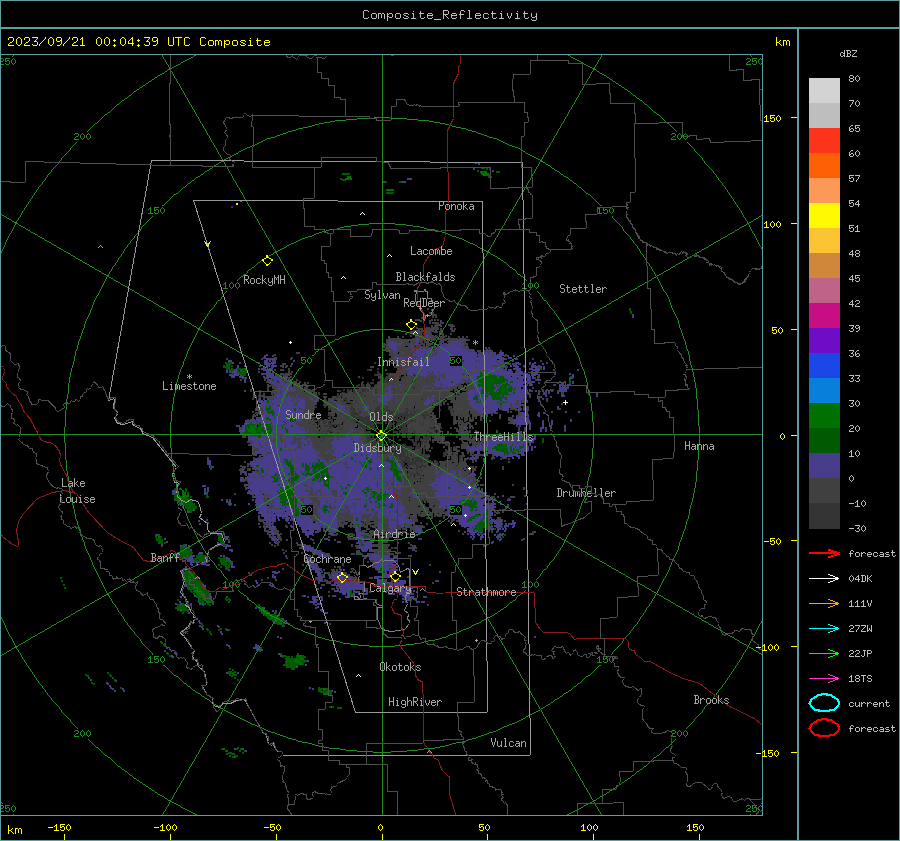
Task: Click the HighRiver label
Action: point(415,702)
